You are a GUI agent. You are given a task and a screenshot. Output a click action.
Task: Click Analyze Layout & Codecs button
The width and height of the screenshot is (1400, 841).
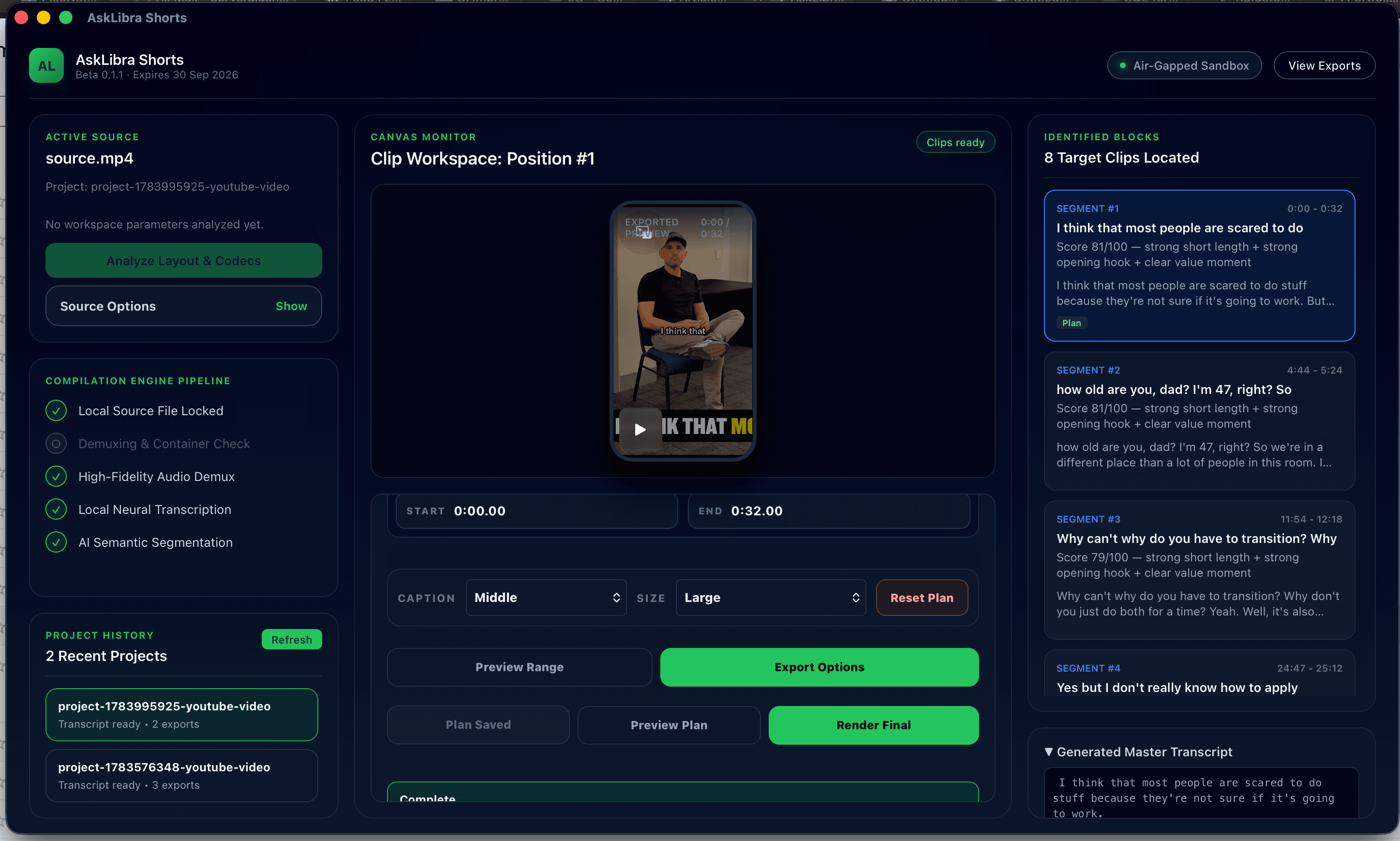183,261
